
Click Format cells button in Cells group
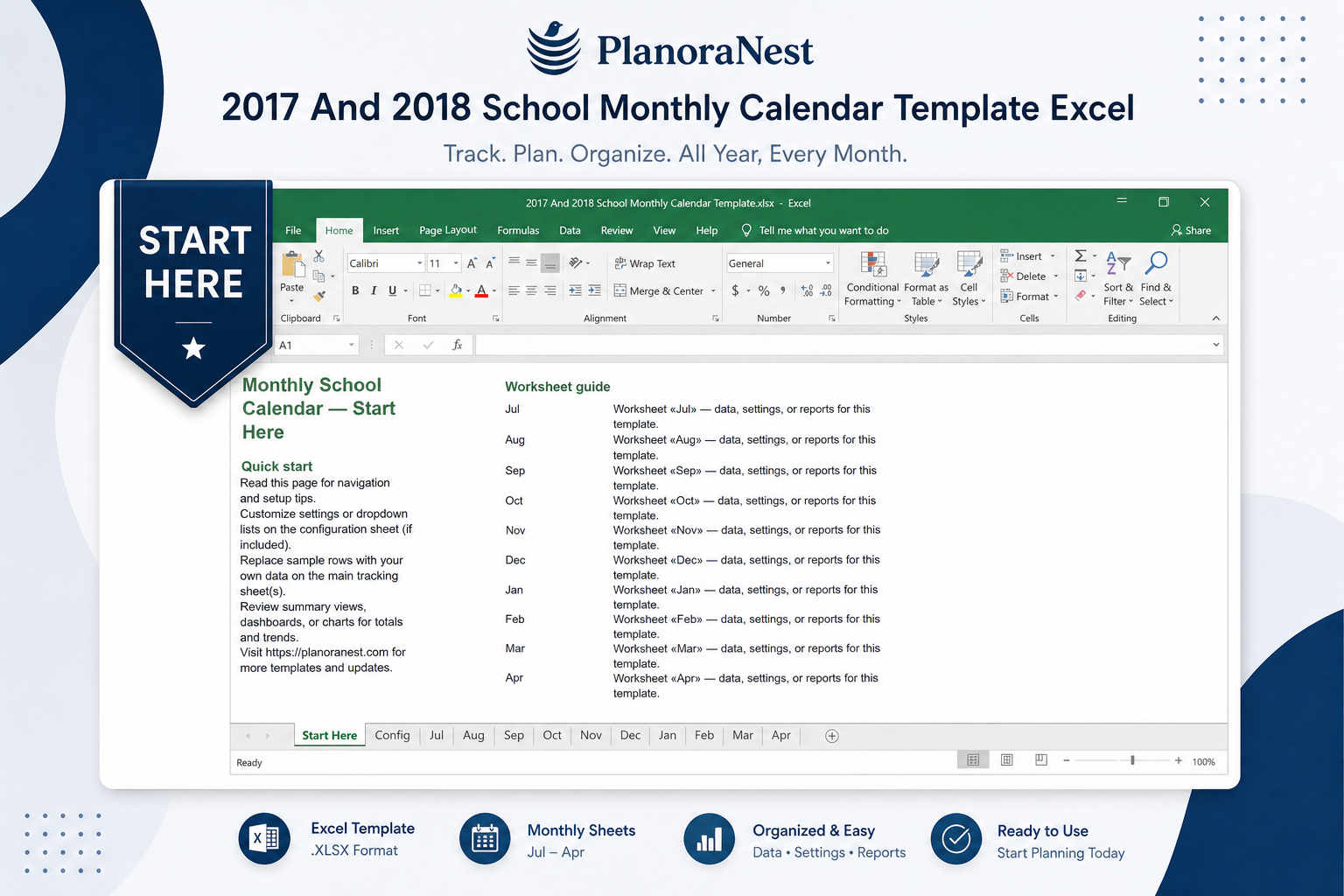tap(1030, 297)
